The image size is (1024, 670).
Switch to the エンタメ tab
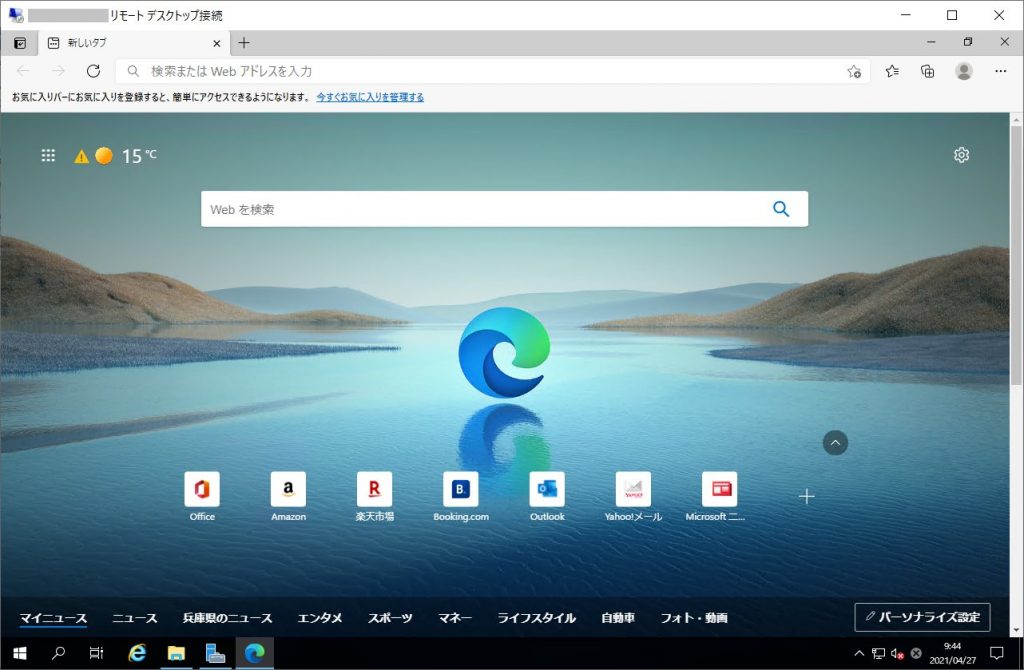click(320, 618)
